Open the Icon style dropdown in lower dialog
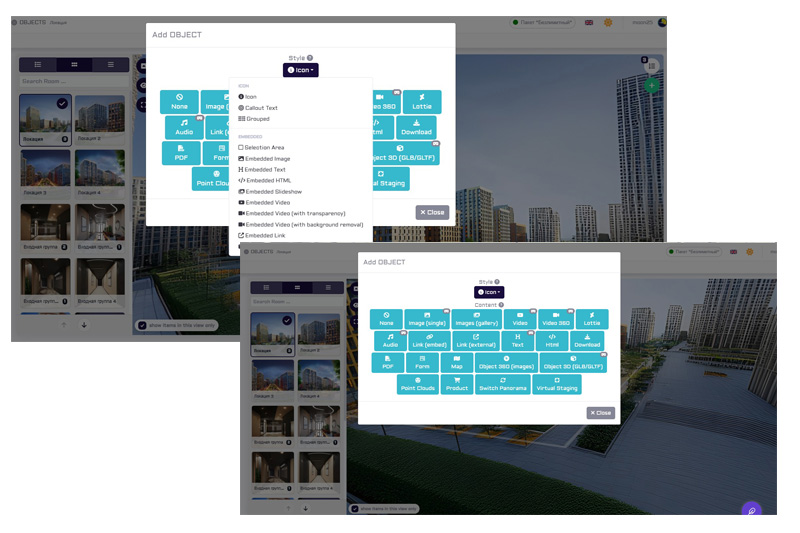This screenshot has height=533, width=800. pyautogui.click(x=489, y=292)
